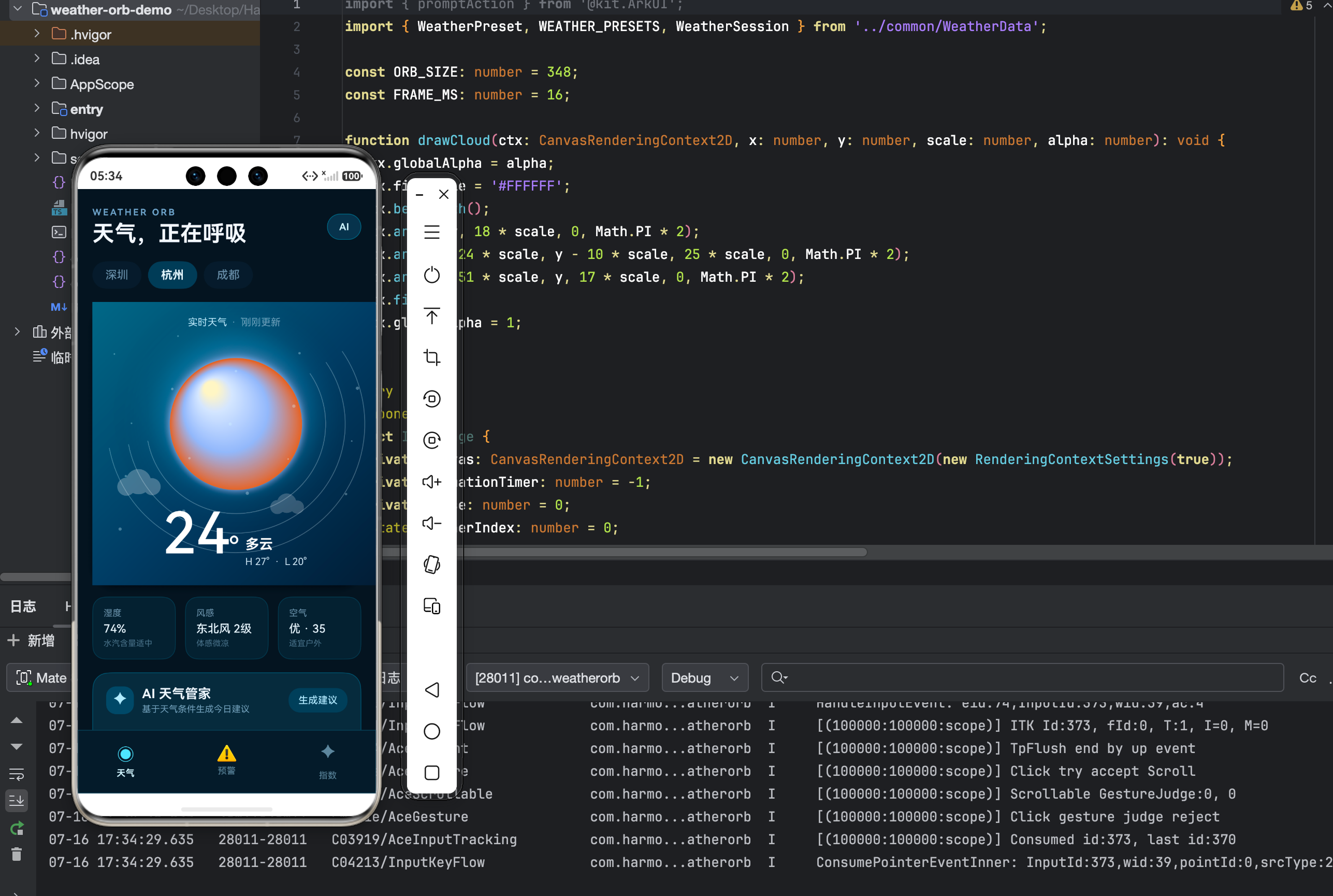Click the log search input field
1333x896 pixels.
click(x=1022, y=678)
